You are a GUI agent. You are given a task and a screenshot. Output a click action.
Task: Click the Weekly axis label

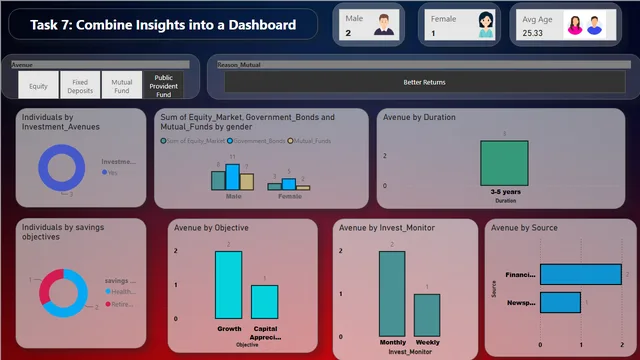427,342
